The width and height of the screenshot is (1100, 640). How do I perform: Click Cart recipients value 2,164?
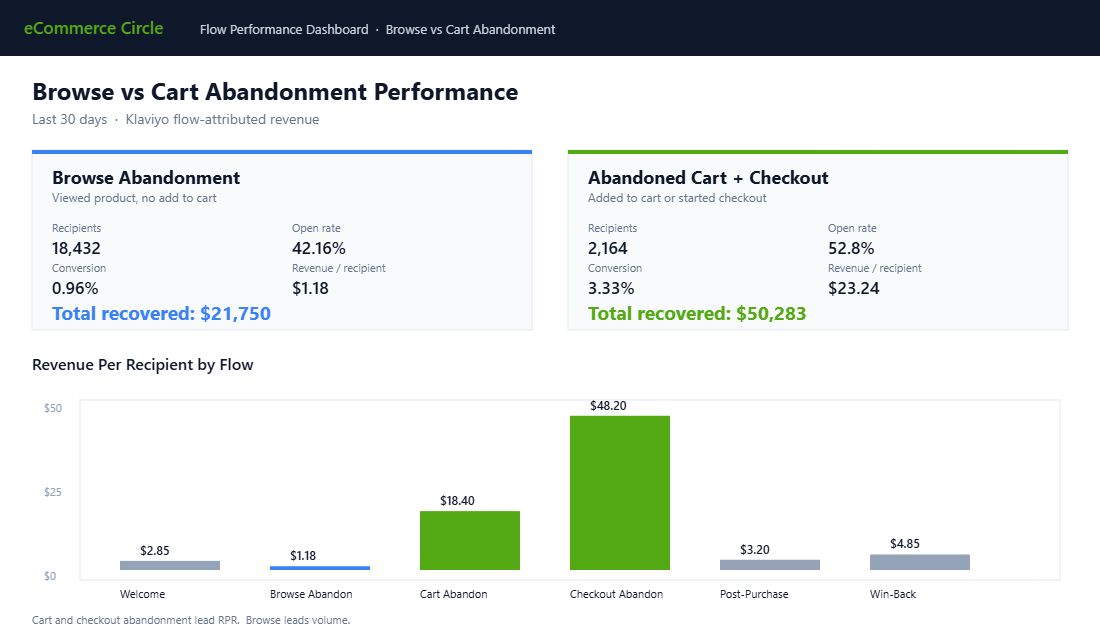click(608, 248)
